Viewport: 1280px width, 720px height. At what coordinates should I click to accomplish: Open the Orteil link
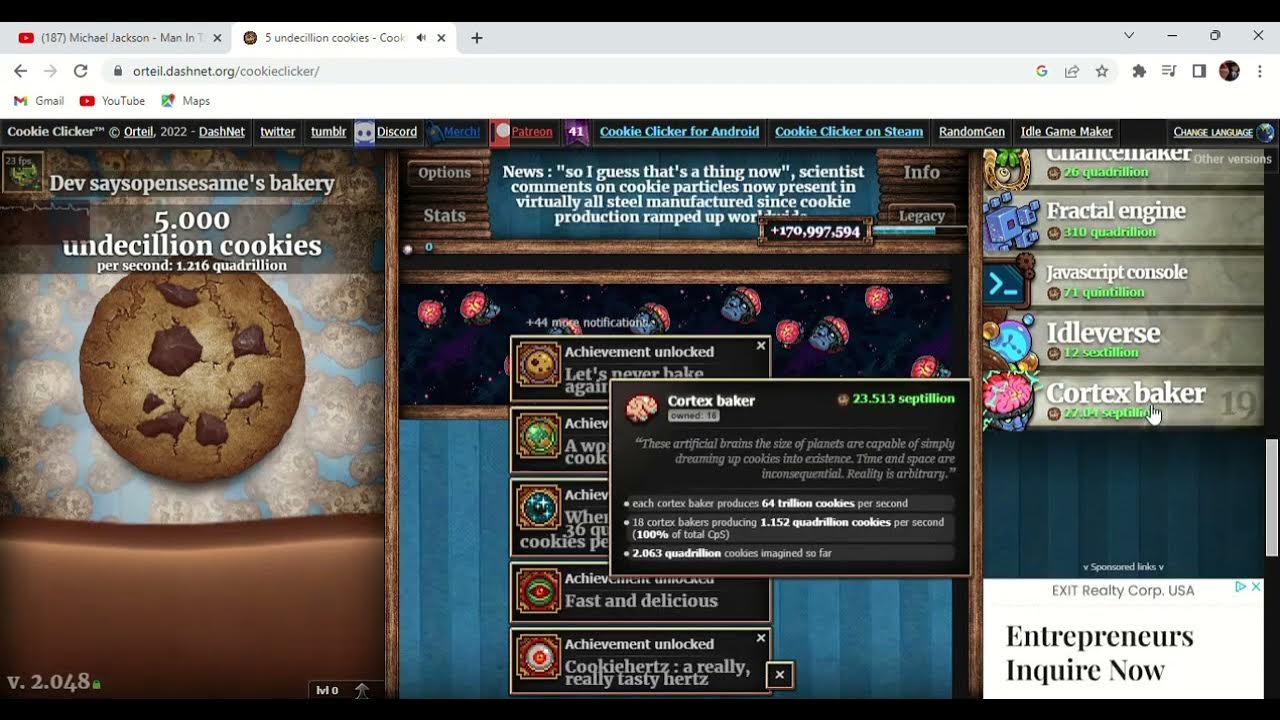coord(139,132)
